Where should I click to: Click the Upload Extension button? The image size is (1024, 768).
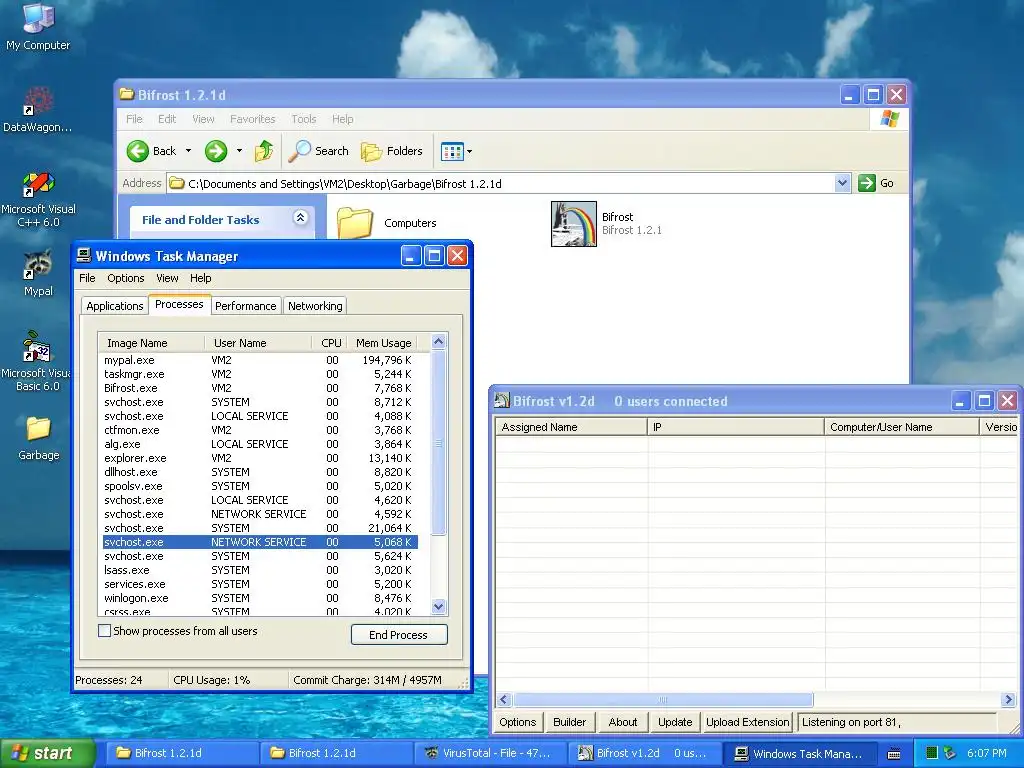pos(747,722)
